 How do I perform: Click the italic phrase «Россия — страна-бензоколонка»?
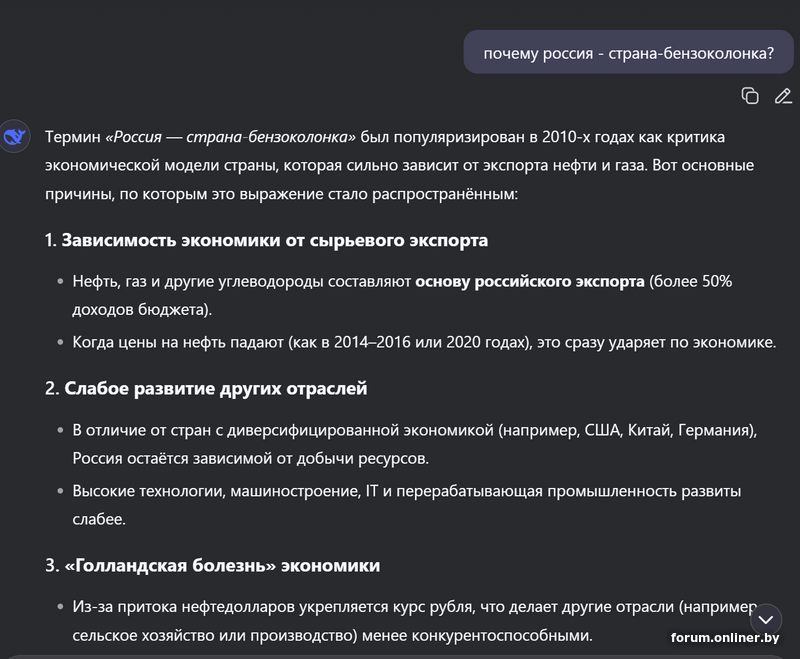coord(230,137)
